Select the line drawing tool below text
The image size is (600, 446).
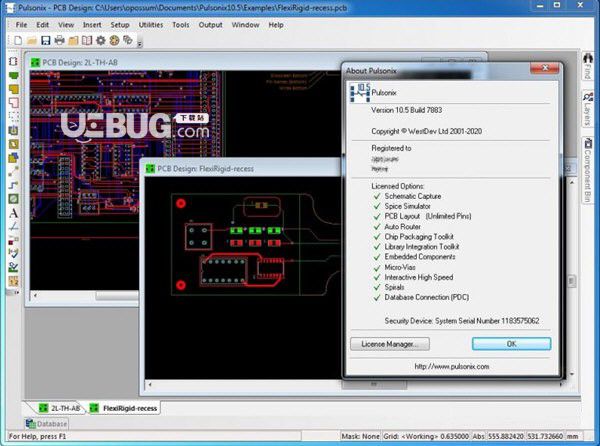[13, 226]
